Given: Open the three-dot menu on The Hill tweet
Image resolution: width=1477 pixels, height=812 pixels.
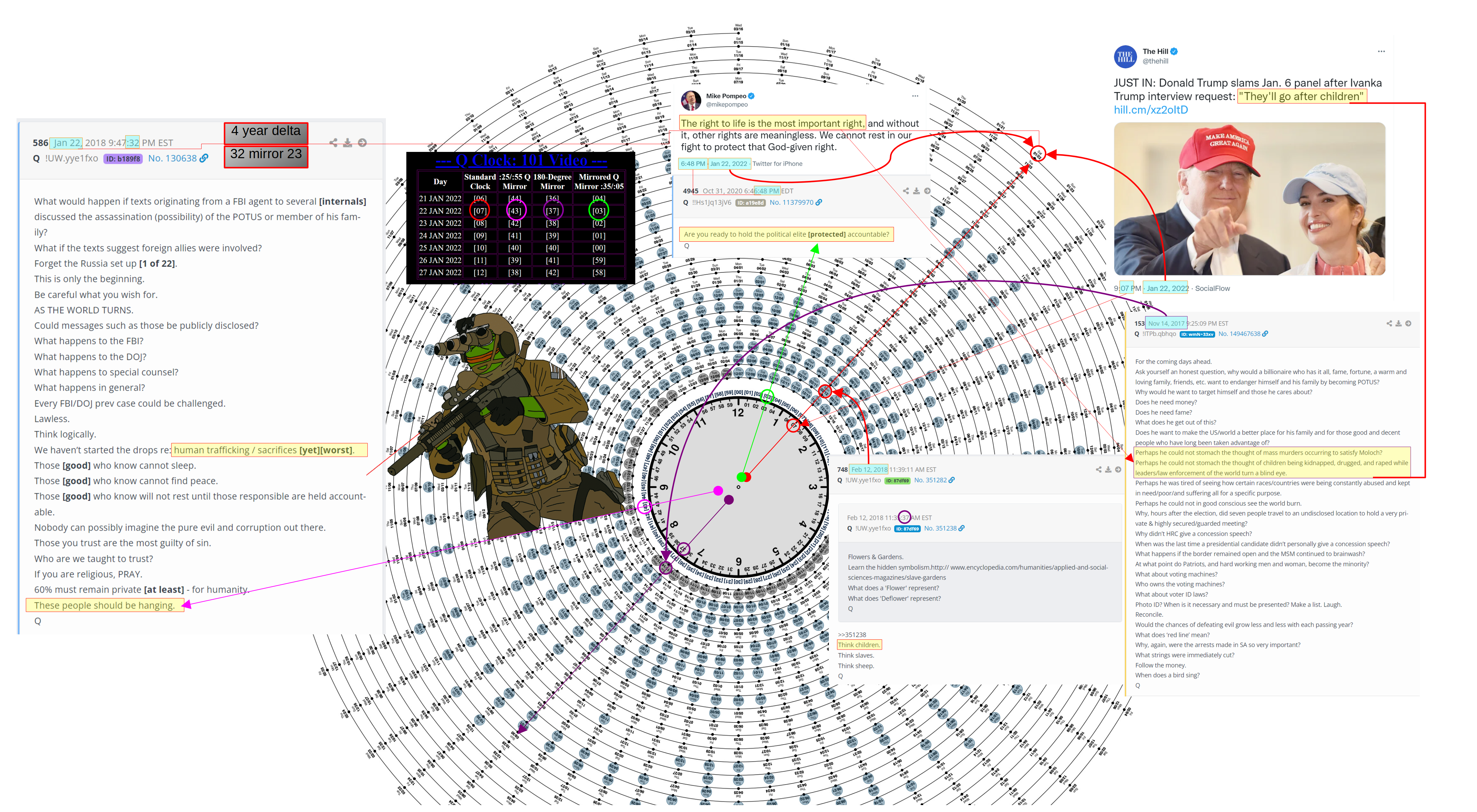Looking at the screenshot, I should [1381, 51].
